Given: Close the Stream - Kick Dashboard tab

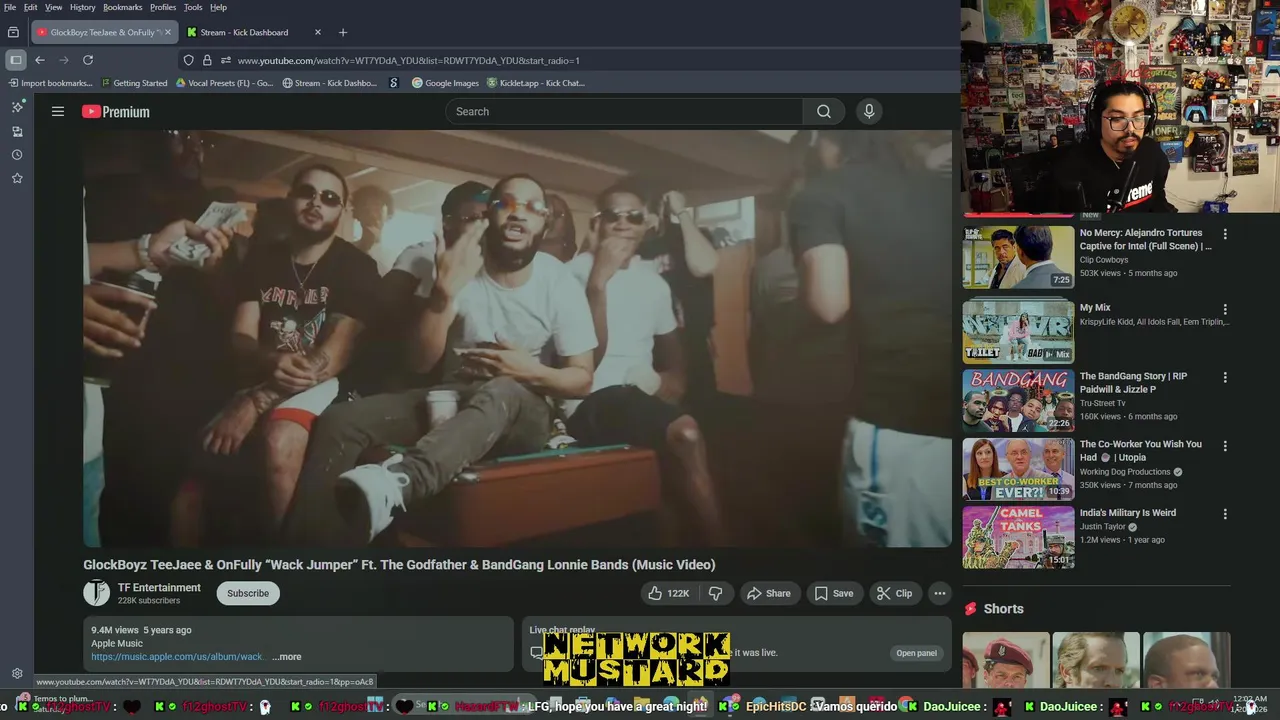Looking at the screenshot, I should pyautogui.click(x=318, y=32).
